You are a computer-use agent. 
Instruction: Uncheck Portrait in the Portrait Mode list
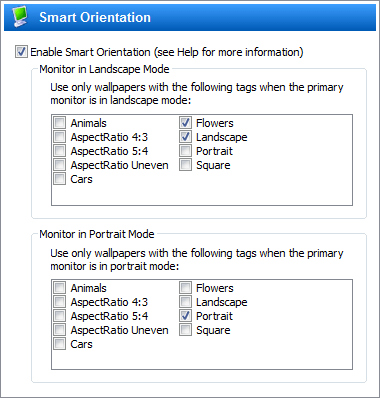pyautogui.click(x=185, y=316)
